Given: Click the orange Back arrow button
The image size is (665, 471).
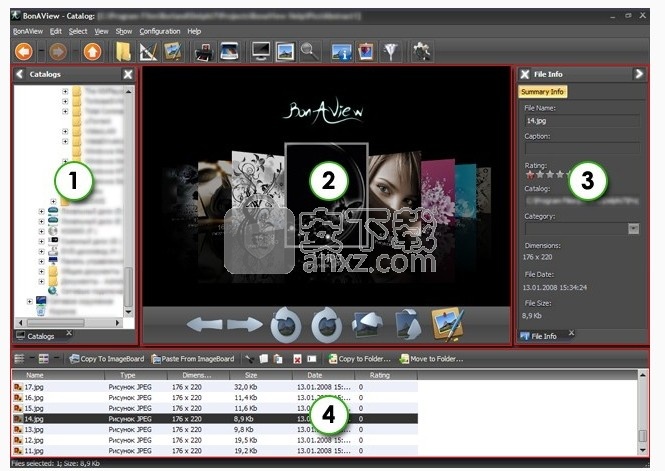Looking at the screenshot, I should (24, 52).
